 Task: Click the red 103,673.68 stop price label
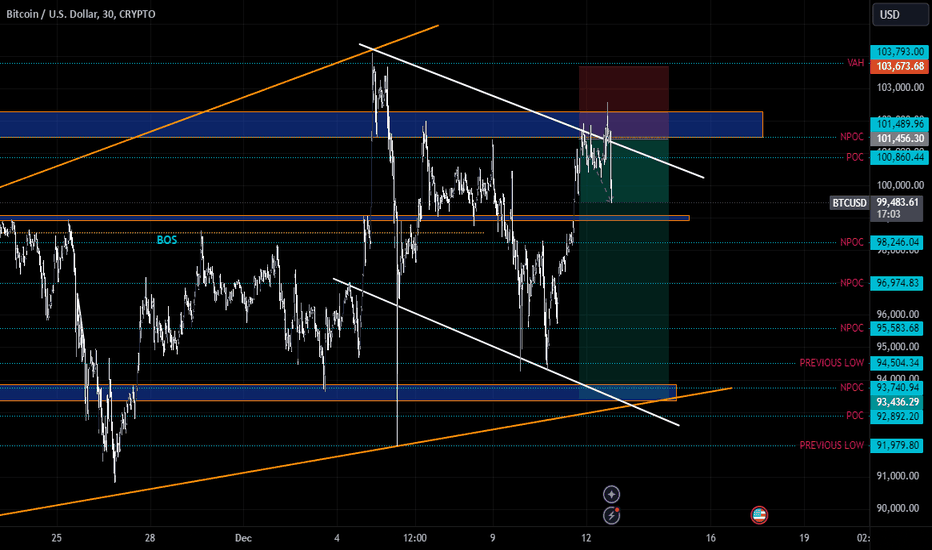click(897, 66)
